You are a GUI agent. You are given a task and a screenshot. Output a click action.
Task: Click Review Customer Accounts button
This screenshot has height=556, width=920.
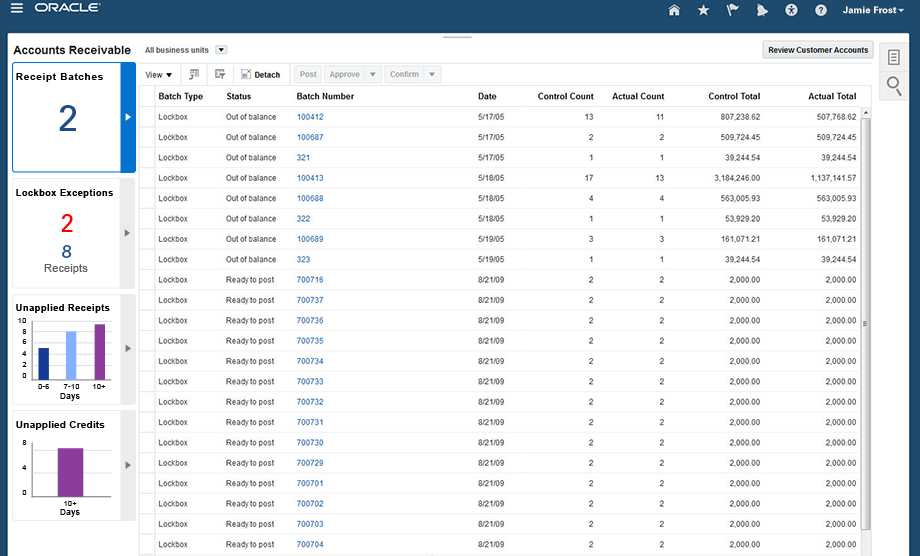[818, 50]
